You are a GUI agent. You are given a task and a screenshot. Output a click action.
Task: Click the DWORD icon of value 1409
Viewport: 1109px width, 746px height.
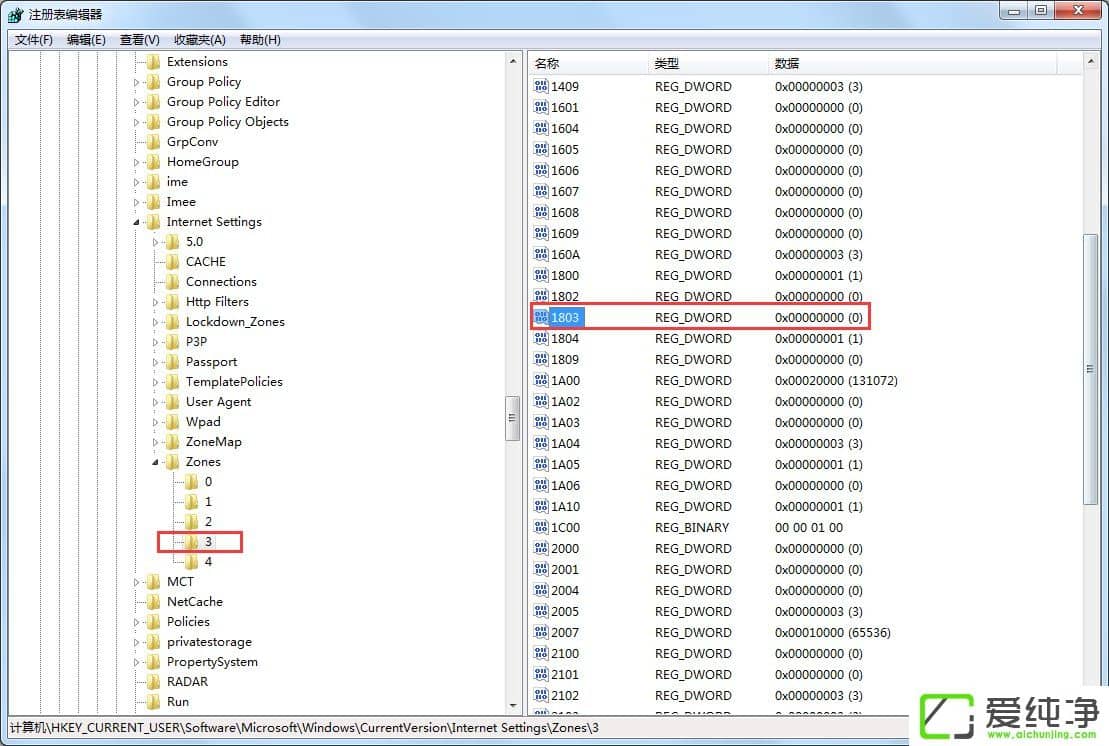click(x=541, y=86)
